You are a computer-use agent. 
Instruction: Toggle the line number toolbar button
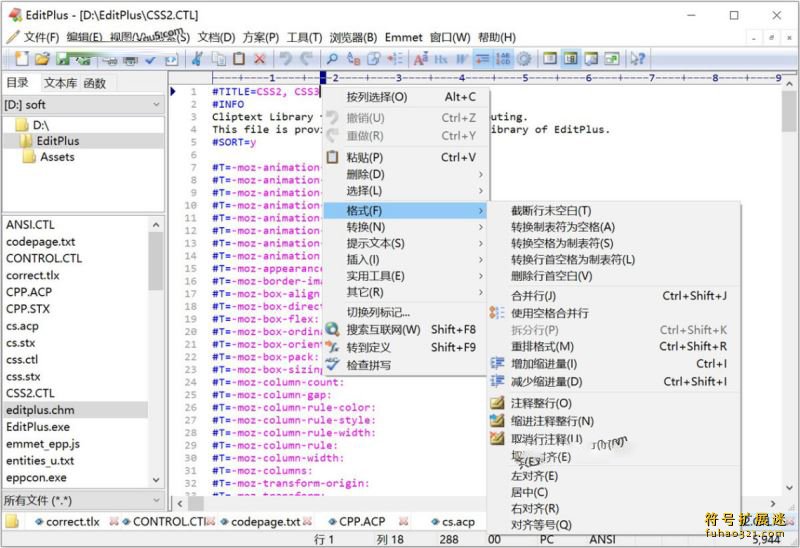503,59
